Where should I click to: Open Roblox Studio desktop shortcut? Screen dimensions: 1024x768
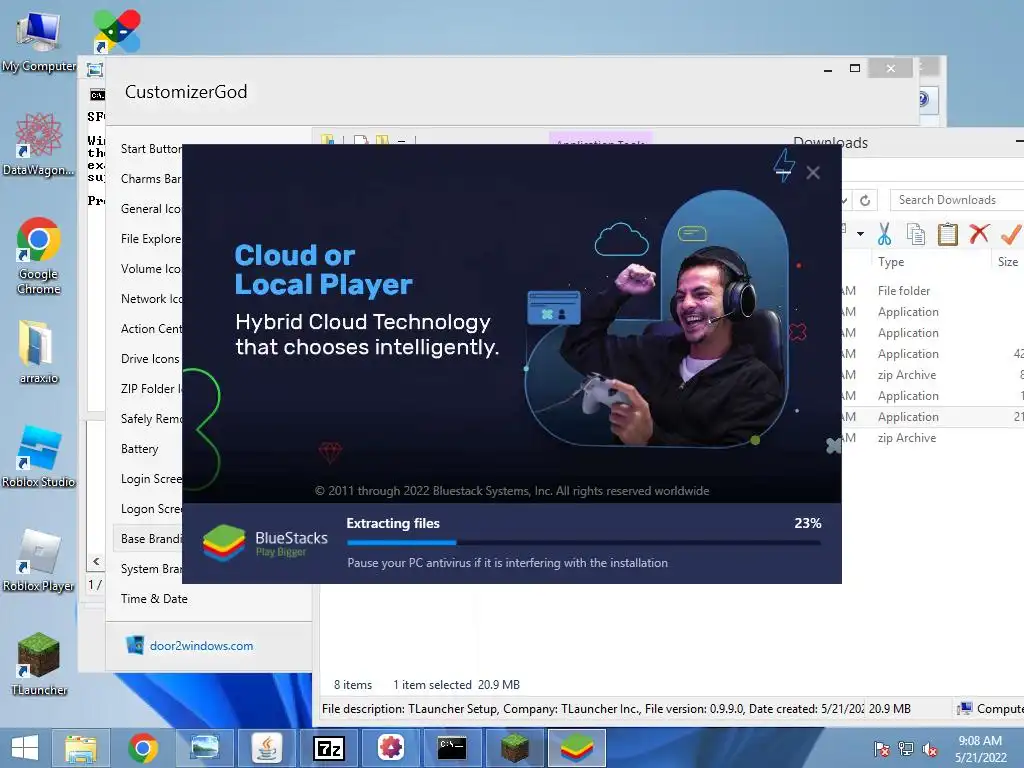tap(39, 456)
